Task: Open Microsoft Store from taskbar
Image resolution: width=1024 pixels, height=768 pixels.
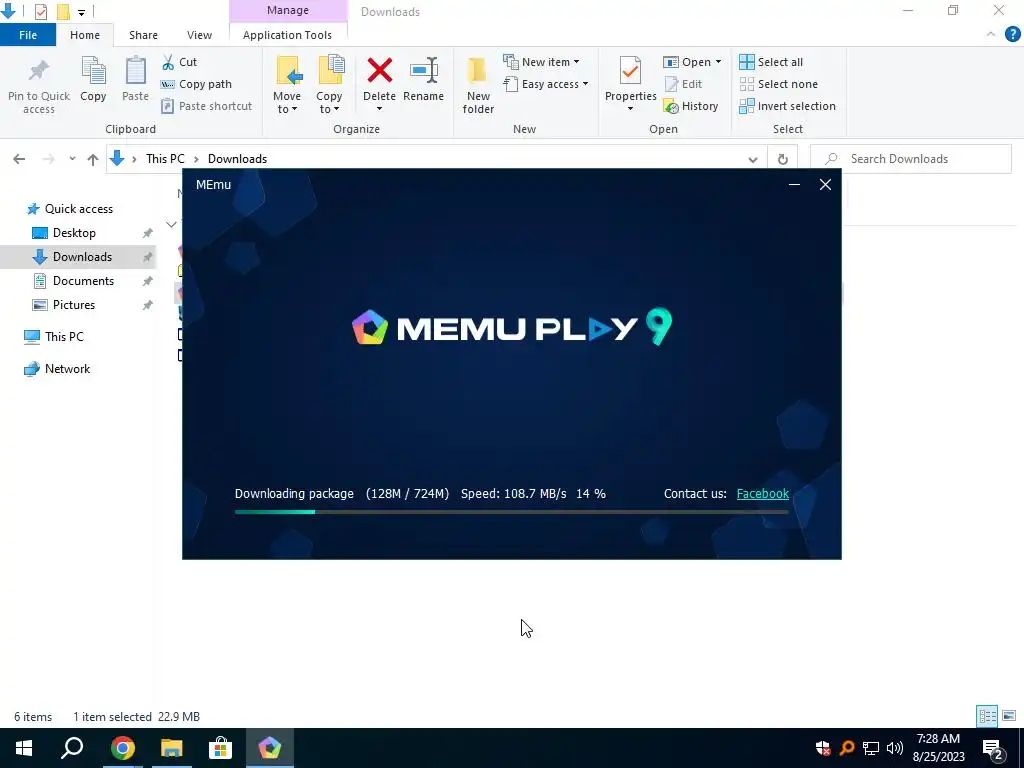Action: tap(221, 748)
